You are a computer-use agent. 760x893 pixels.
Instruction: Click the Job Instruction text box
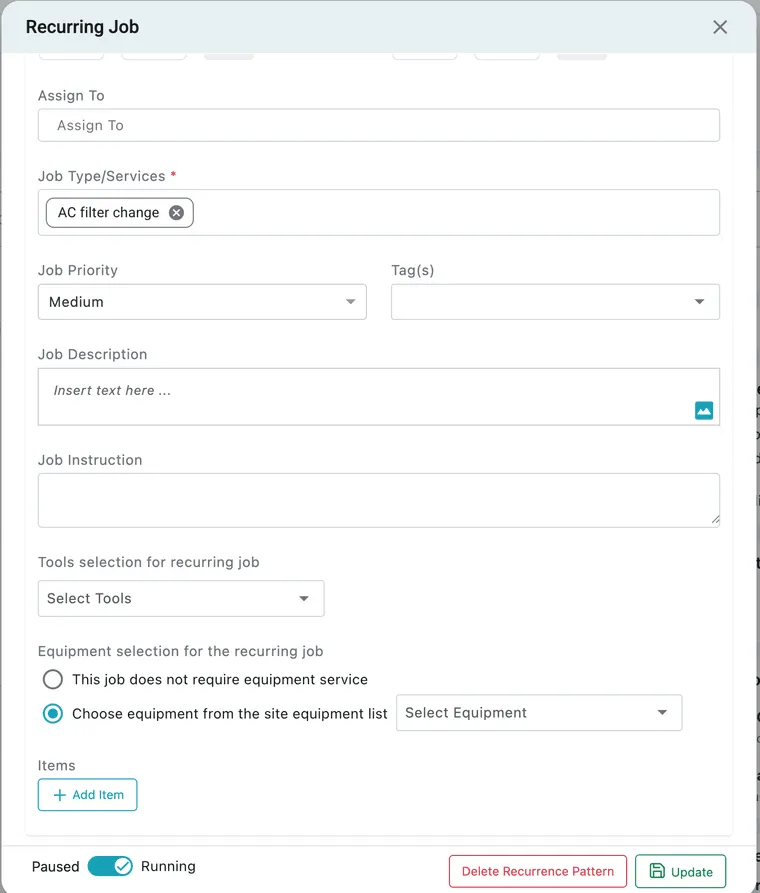pyautogui.click(x=379, y=500)
